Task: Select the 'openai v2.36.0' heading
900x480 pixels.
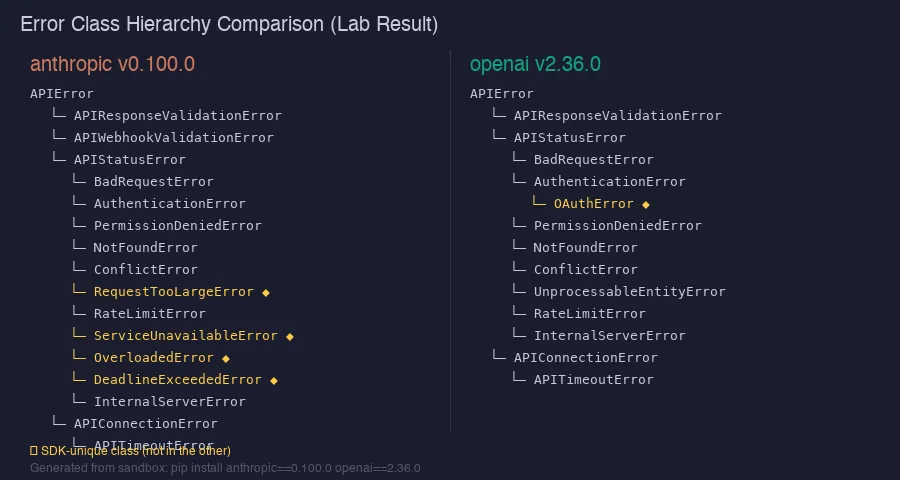Action: tap(535, 64)
